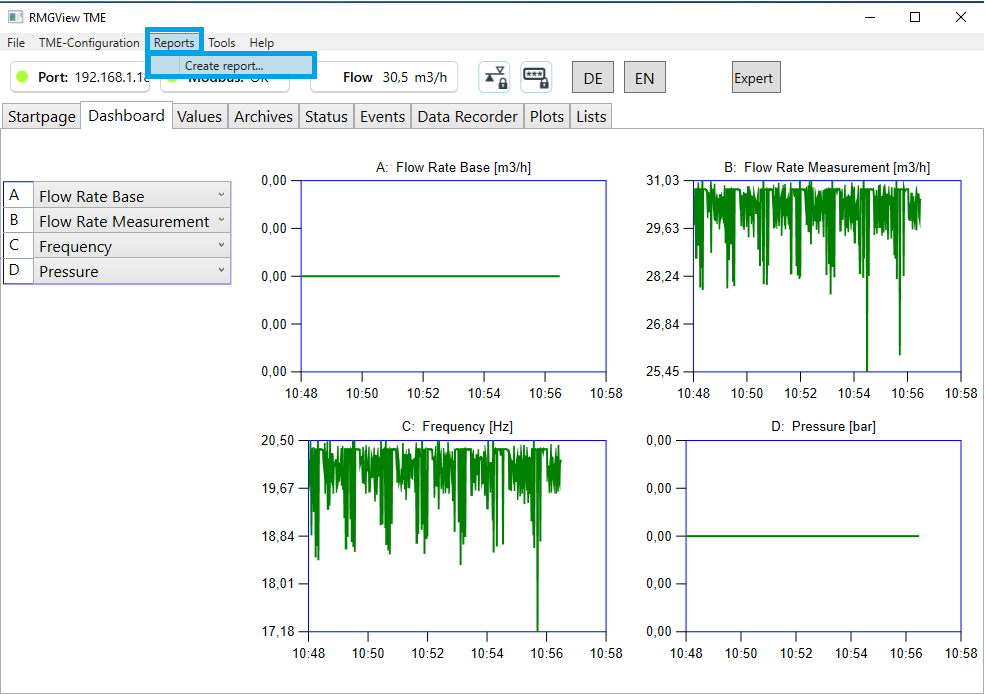Click the 19,67 axis value on chart C

point(278,488)
